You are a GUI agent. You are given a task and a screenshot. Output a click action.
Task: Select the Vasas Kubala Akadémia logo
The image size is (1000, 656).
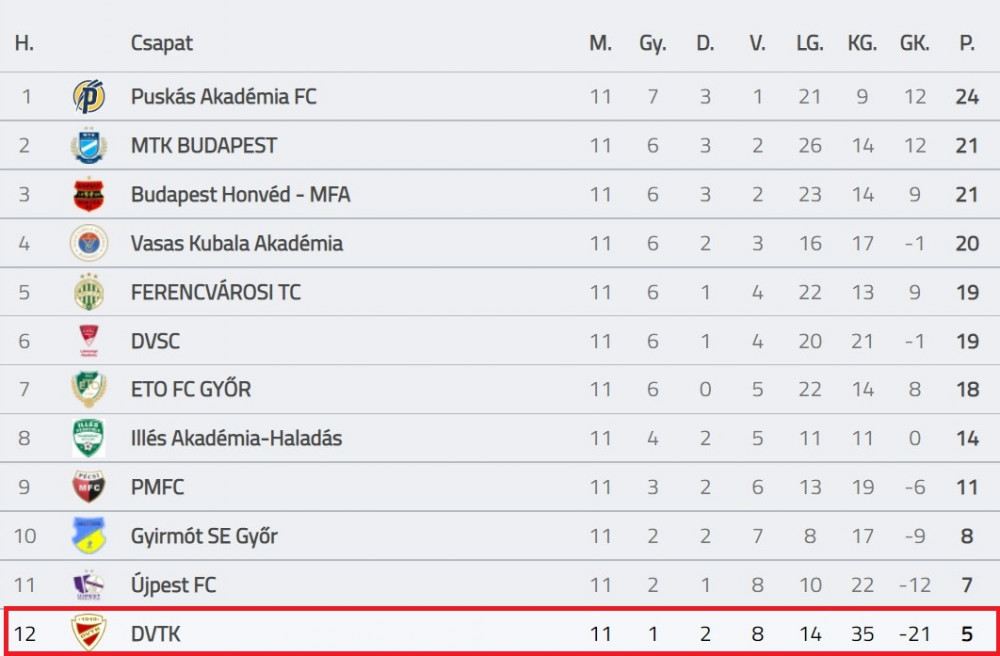[x=89, y=243]
